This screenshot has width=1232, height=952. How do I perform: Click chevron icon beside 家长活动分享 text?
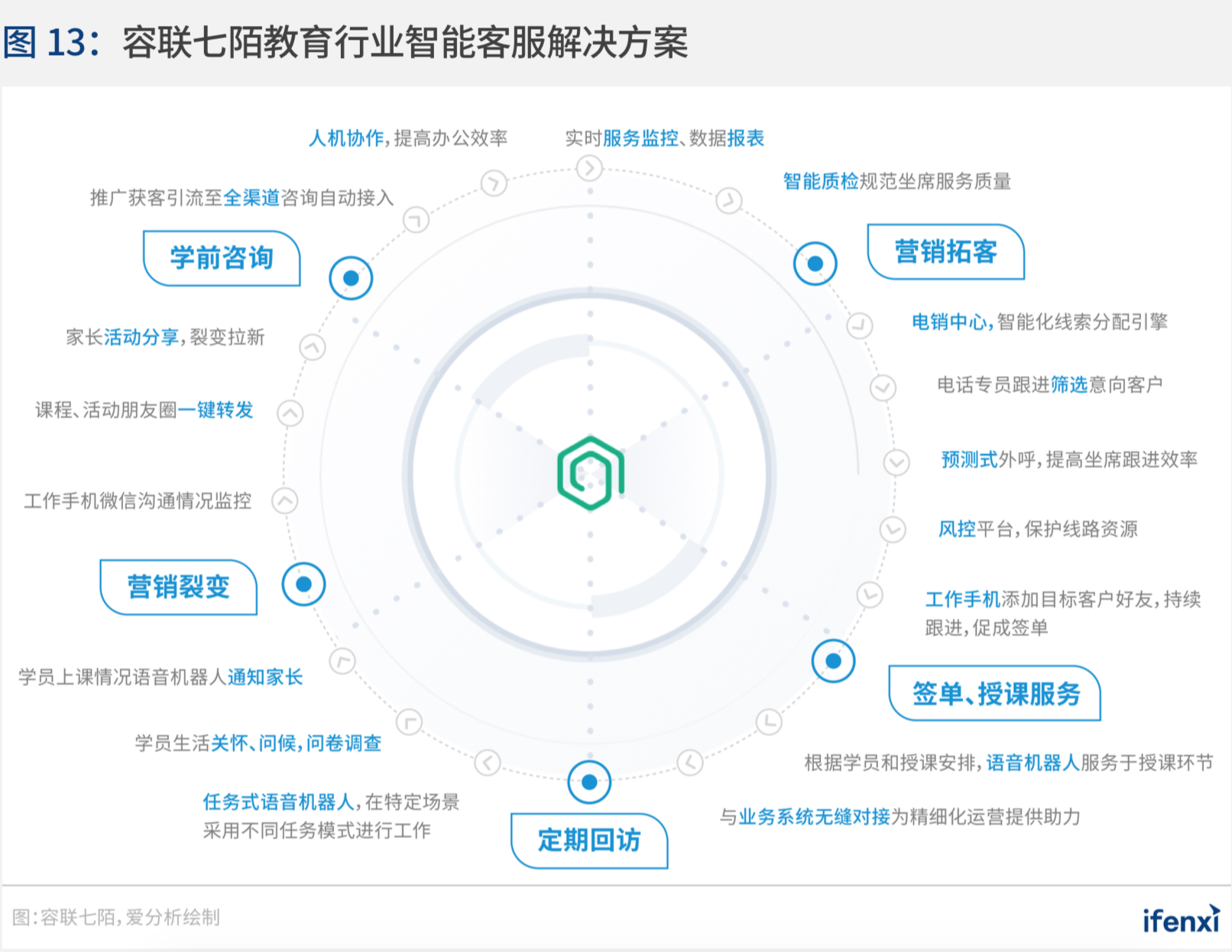[312, 348]
